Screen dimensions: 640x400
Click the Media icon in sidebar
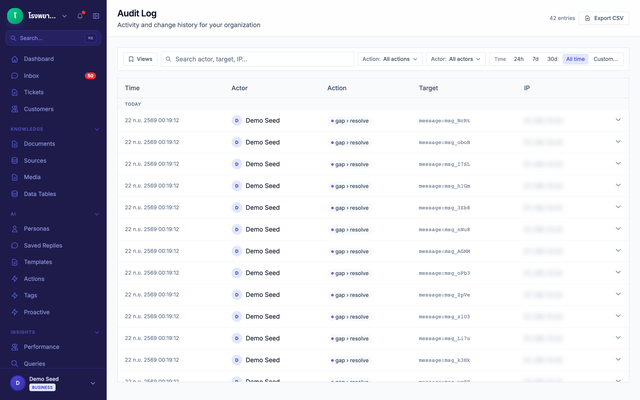[15, 177]
